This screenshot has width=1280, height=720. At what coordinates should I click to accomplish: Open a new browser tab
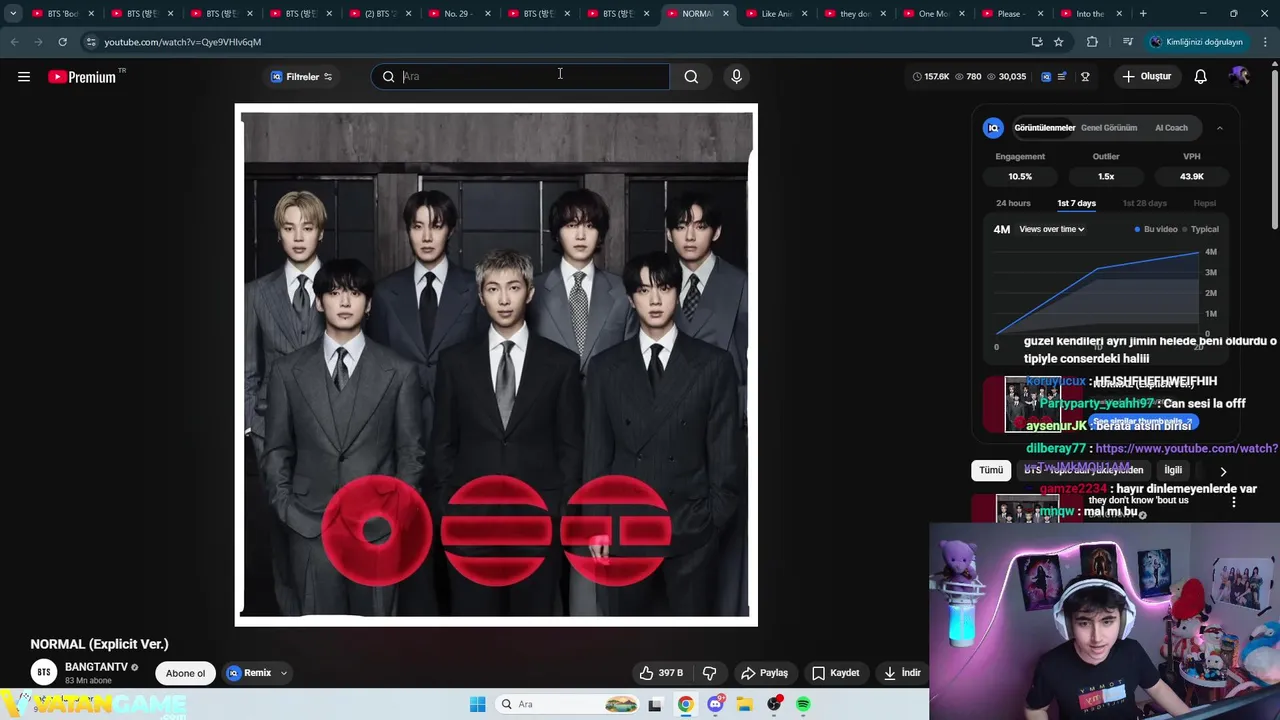pos(1143,14)
